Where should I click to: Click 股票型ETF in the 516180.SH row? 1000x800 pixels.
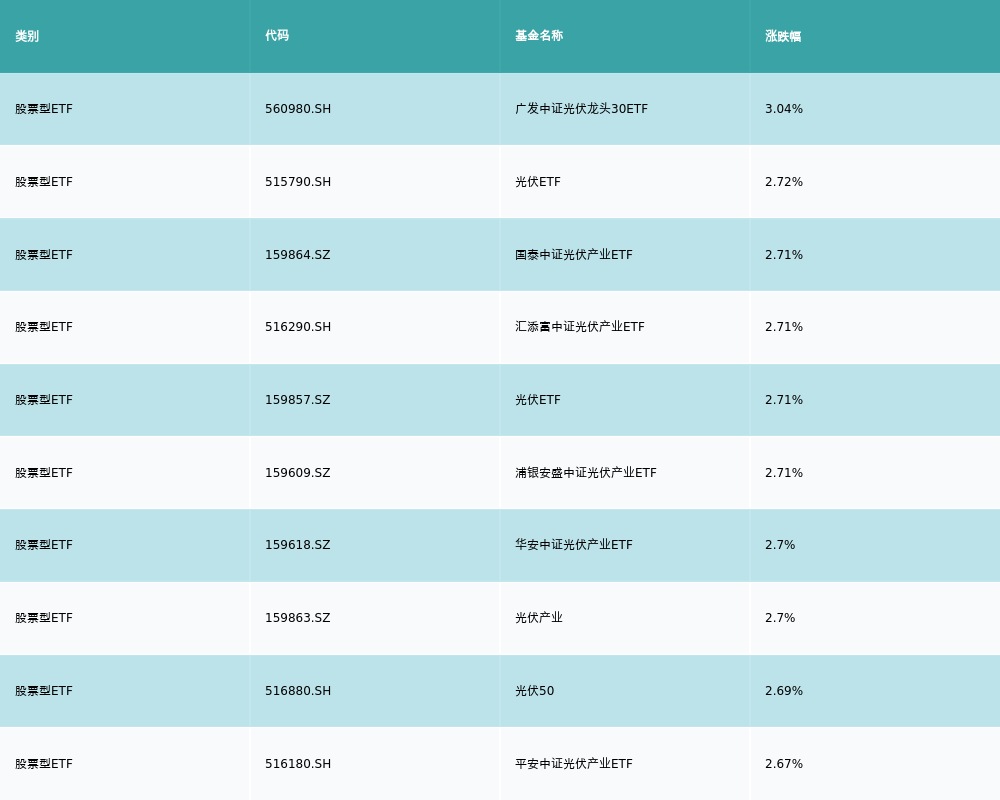(x=44, y=764)
